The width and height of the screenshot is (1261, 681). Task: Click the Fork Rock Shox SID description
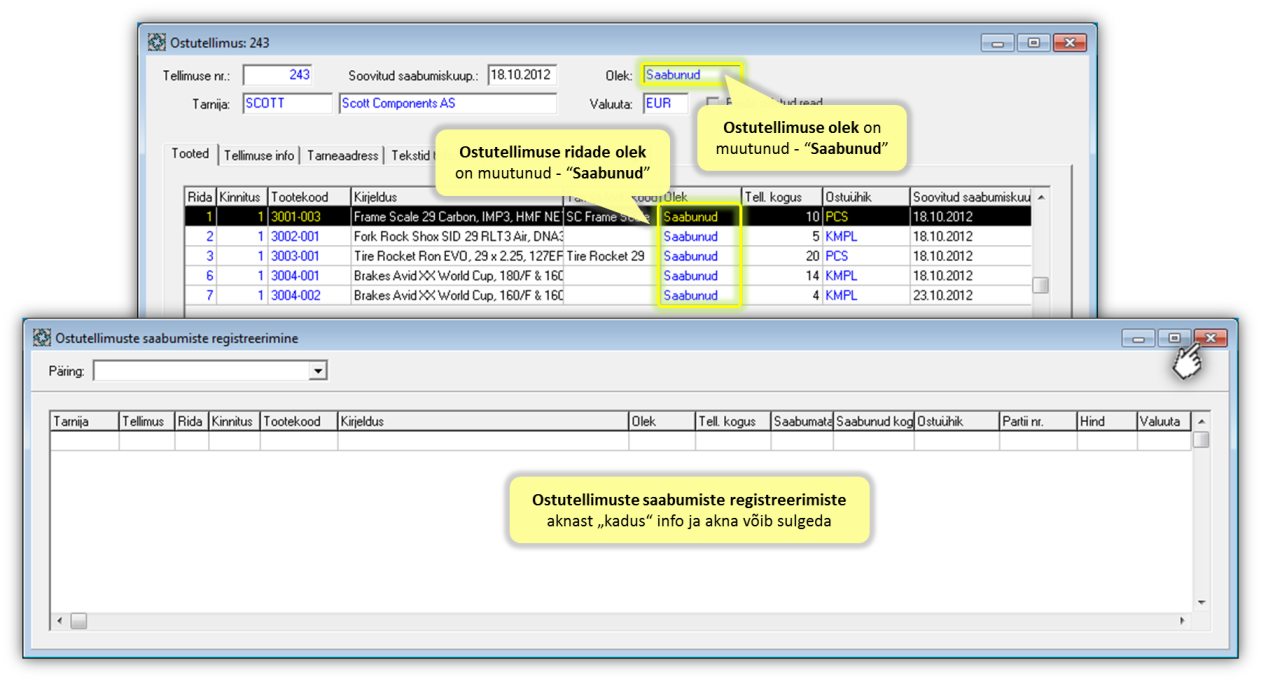tap(457, 236)
